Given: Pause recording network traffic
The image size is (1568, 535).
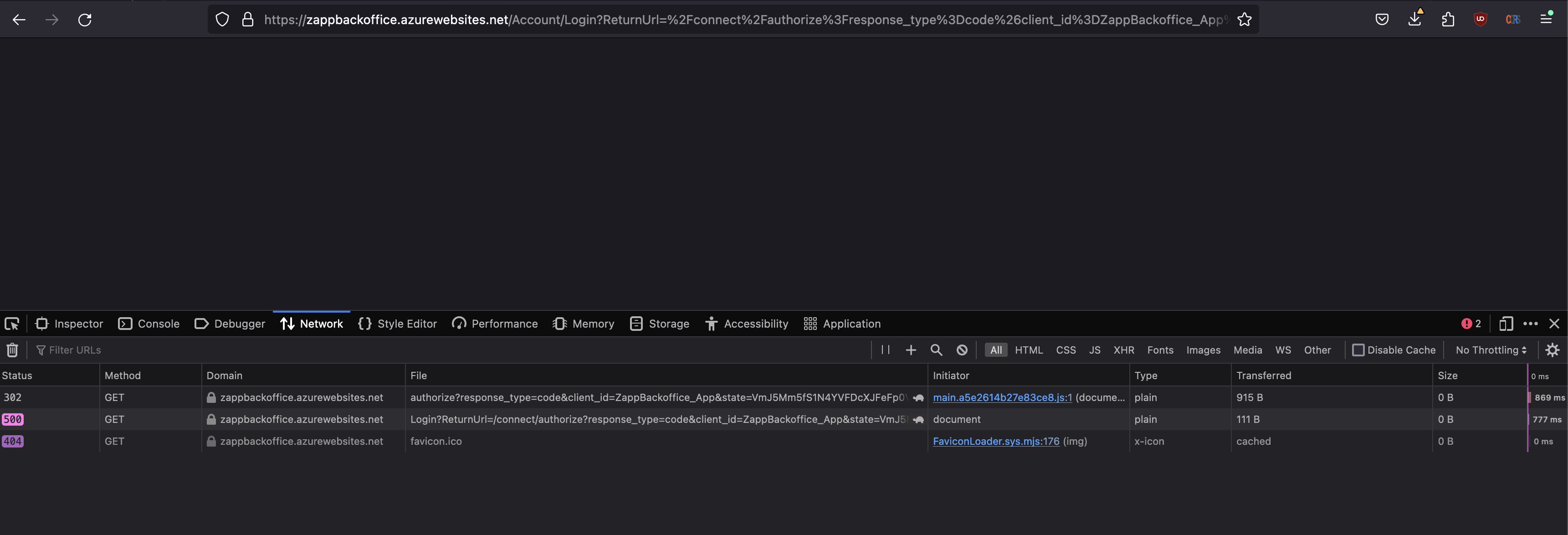Looking at the screenshot, I should point(886,350).
